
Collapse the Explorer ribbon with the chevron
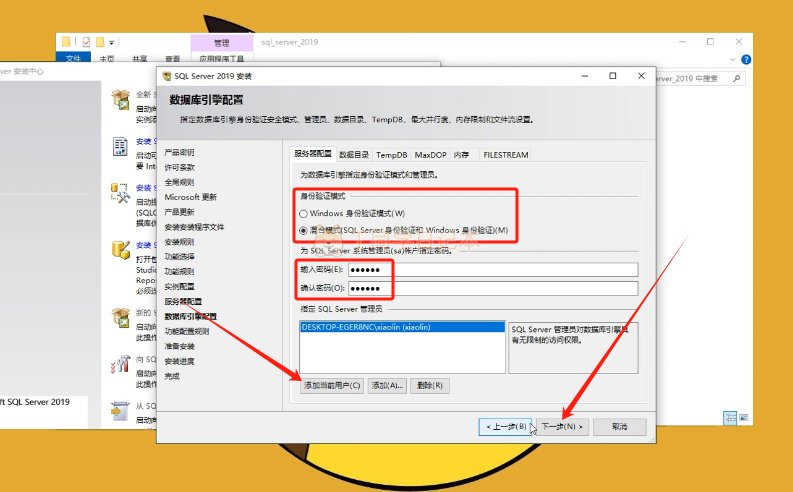732,60
